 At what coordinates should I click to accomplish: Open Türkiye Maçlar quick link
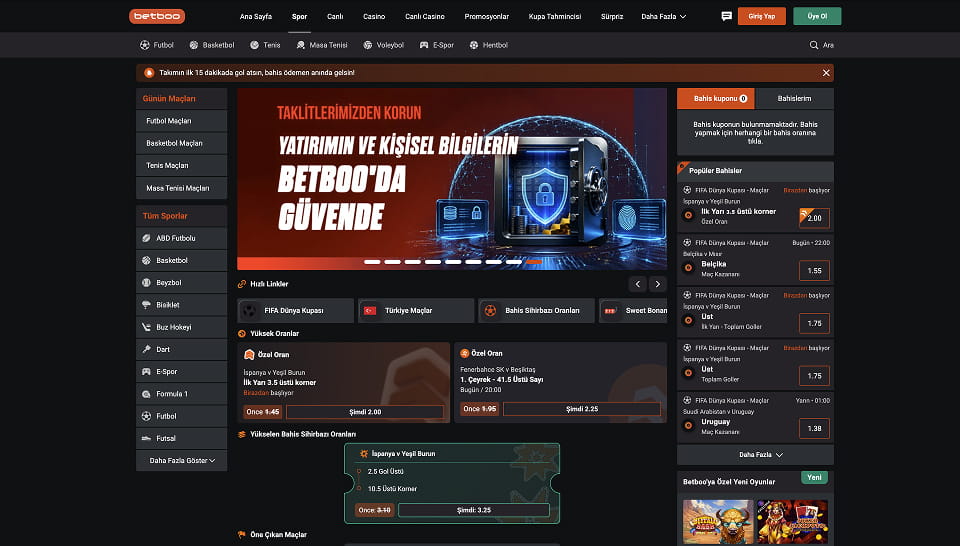416,310
